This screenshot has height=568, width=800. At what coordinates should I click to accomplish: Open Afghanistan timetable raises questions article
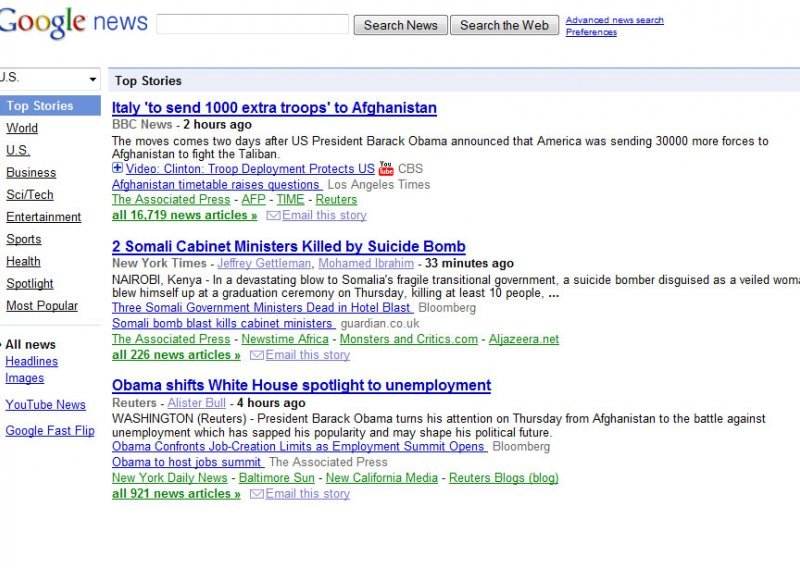217,185
